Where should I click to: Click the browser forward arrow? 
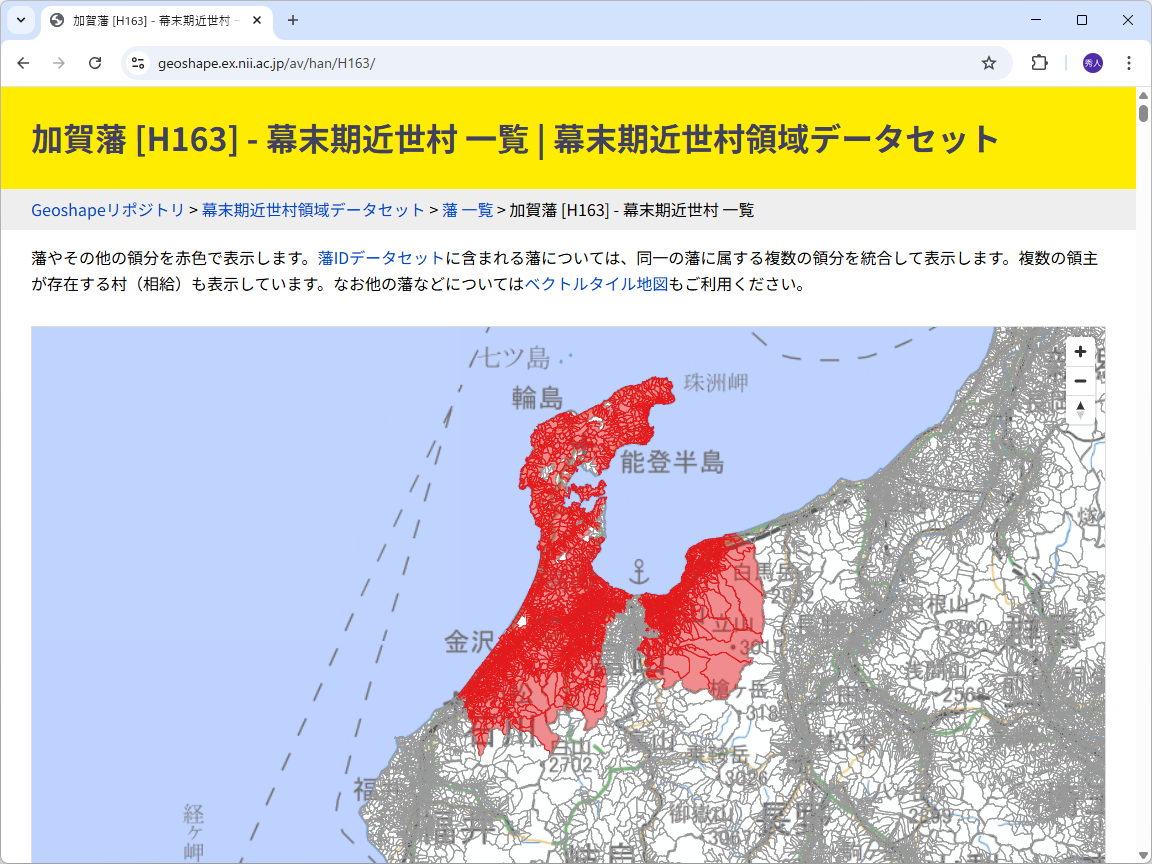pyautogui.click(x=59, y=62)
